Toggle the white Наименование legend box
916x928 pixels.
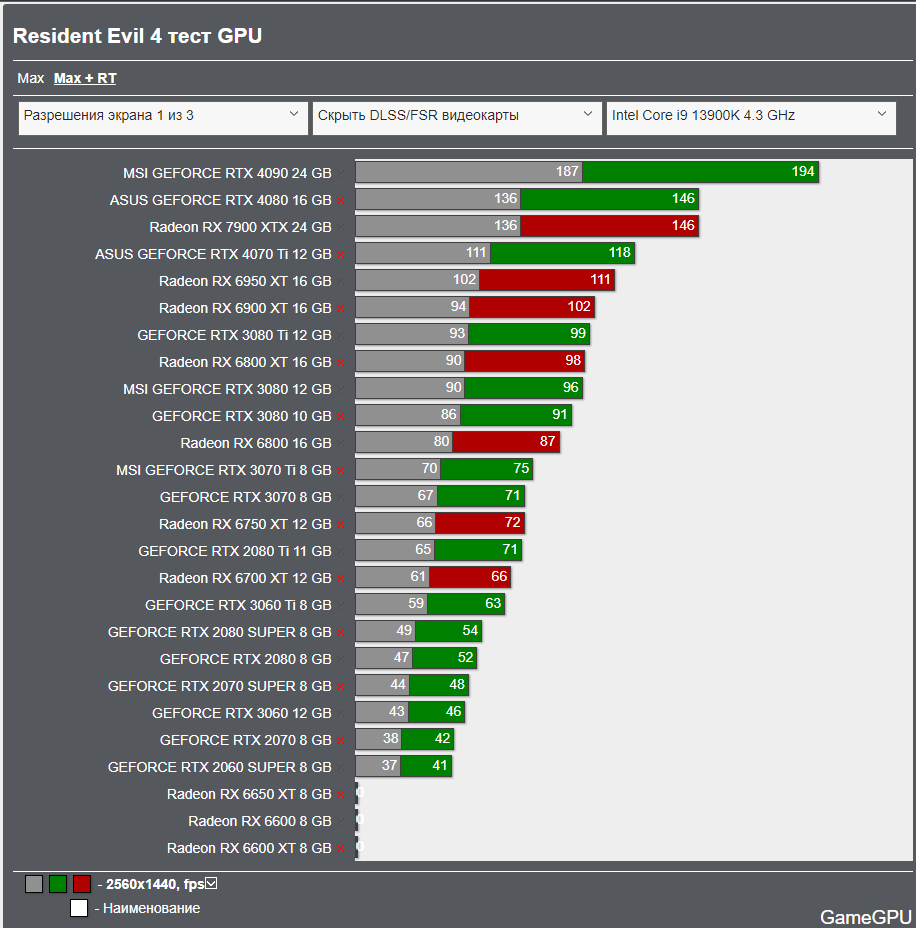click(x=79, y=908)
